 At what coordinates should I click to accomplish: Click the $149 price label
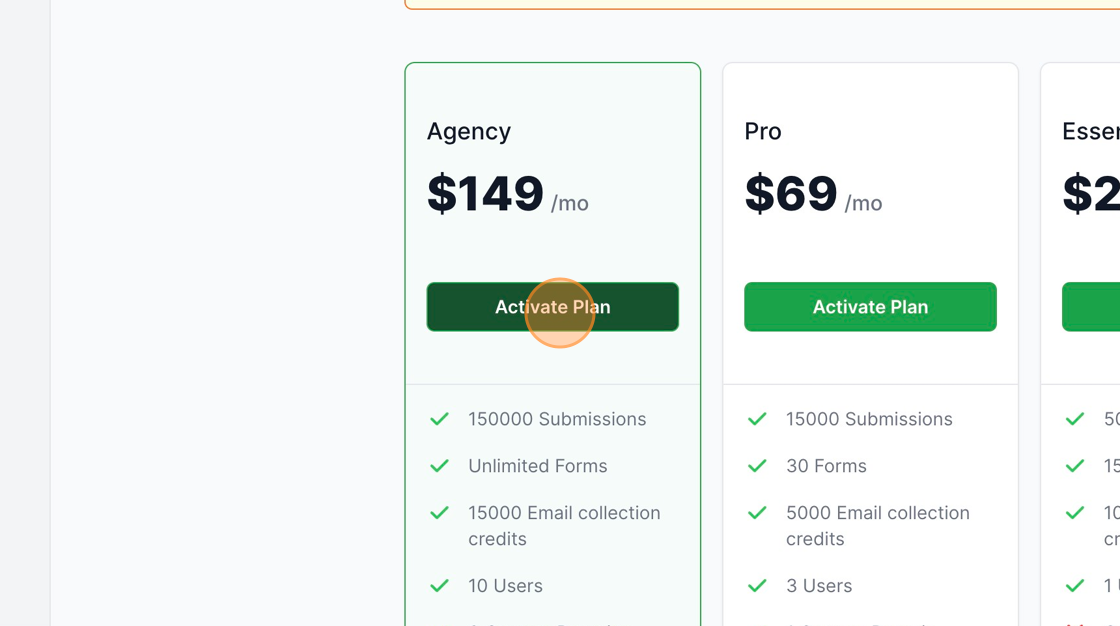pyautogui.click(x=487, y=196)
